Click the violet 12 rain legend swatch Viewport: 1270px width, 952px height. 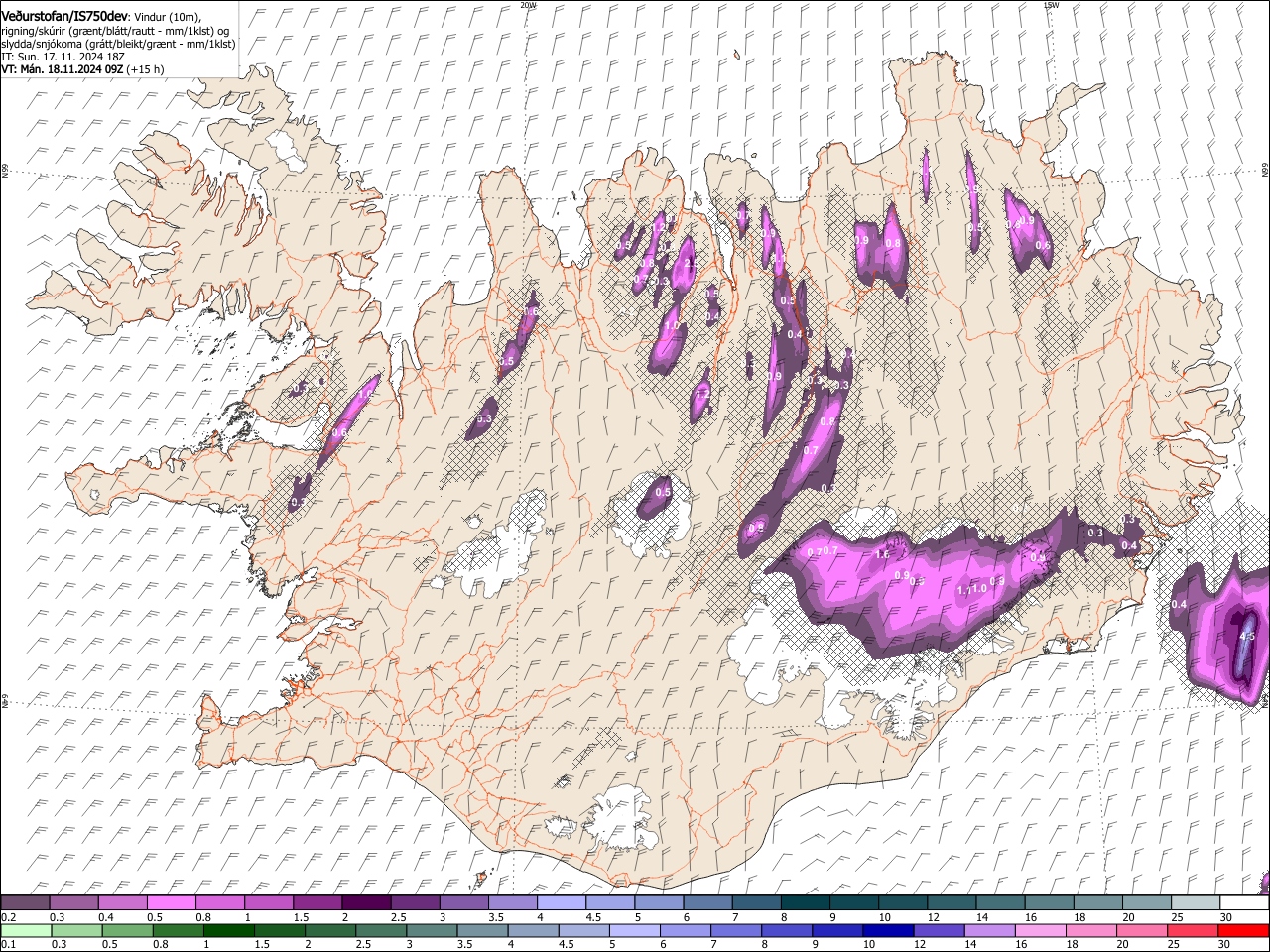(x=940, y=930)
